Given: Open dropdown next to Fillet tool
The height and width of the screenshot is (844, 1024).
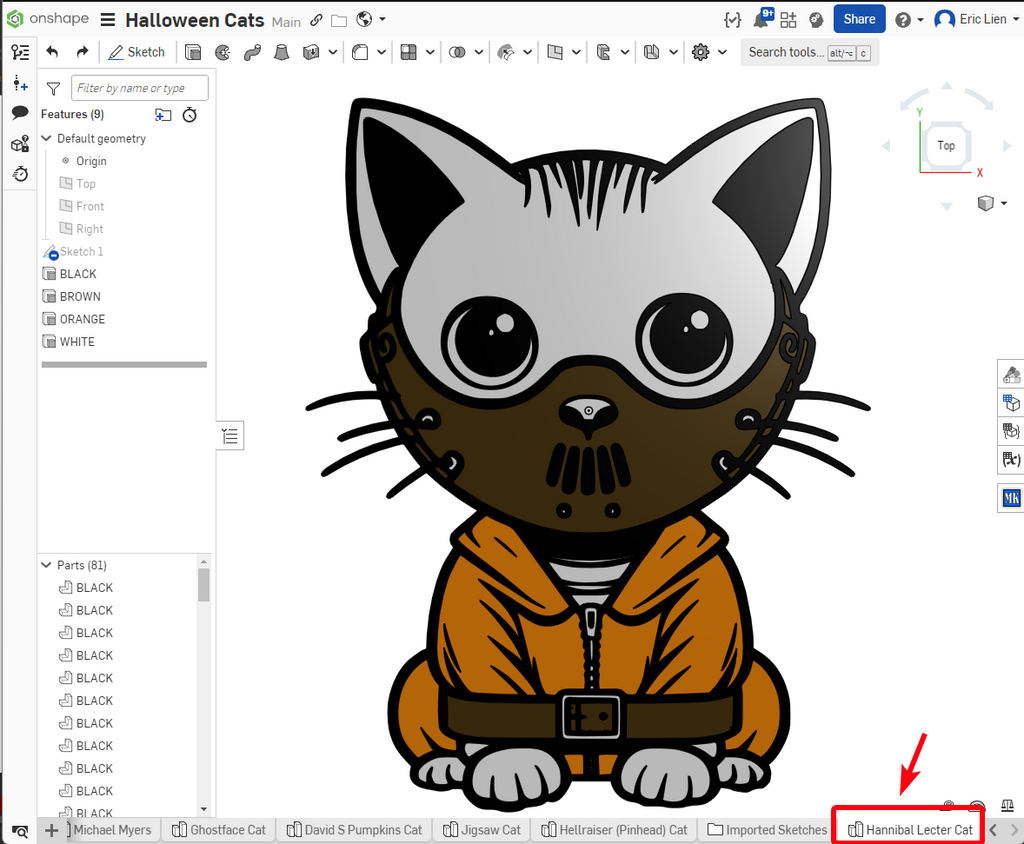Looking at the screenshot, I should pyautogui.click(x=381, y=52).
